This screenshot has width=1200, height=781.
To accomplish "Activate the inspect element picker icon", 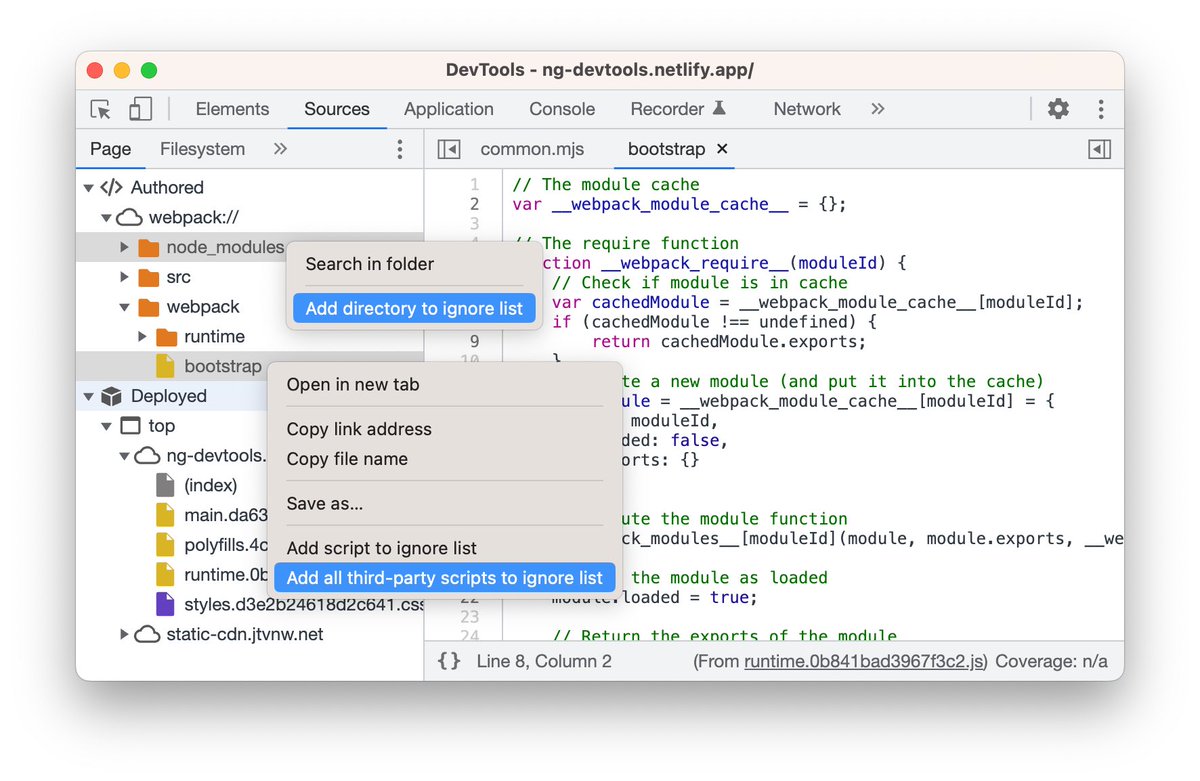I will 100,109.
